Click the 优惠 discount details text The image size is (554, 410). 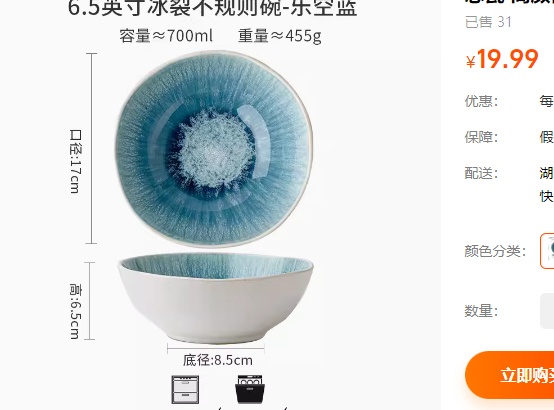coord(547,101)
